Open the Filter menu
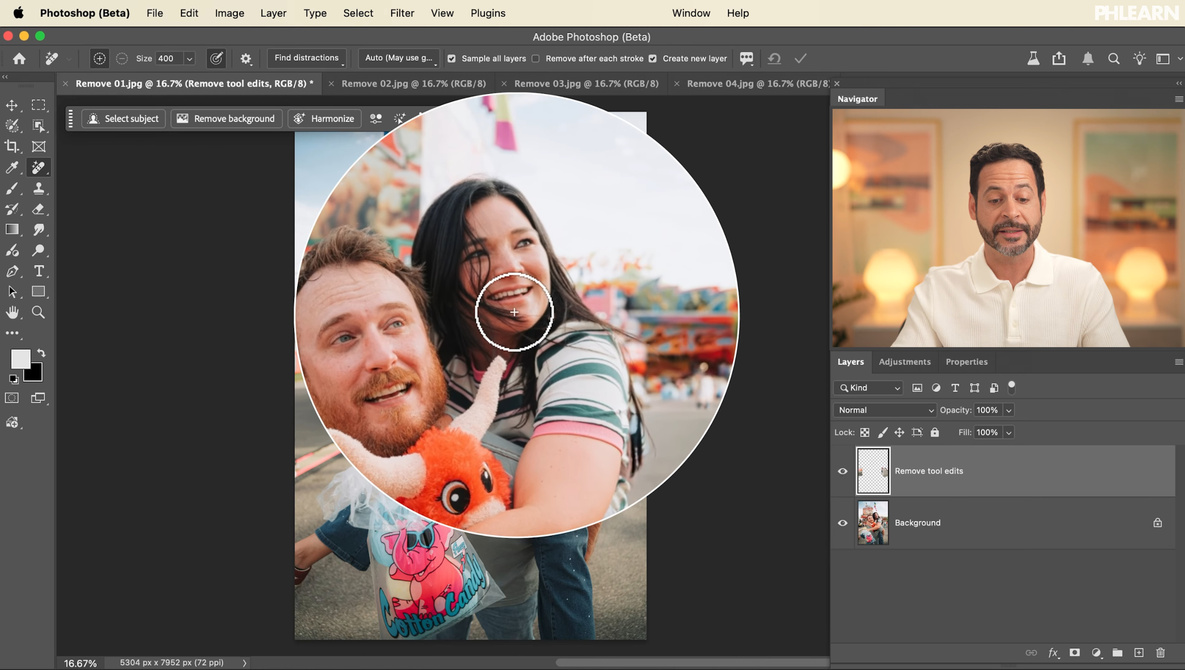Screen dimensions: 1185x670 tap(402, 13)
